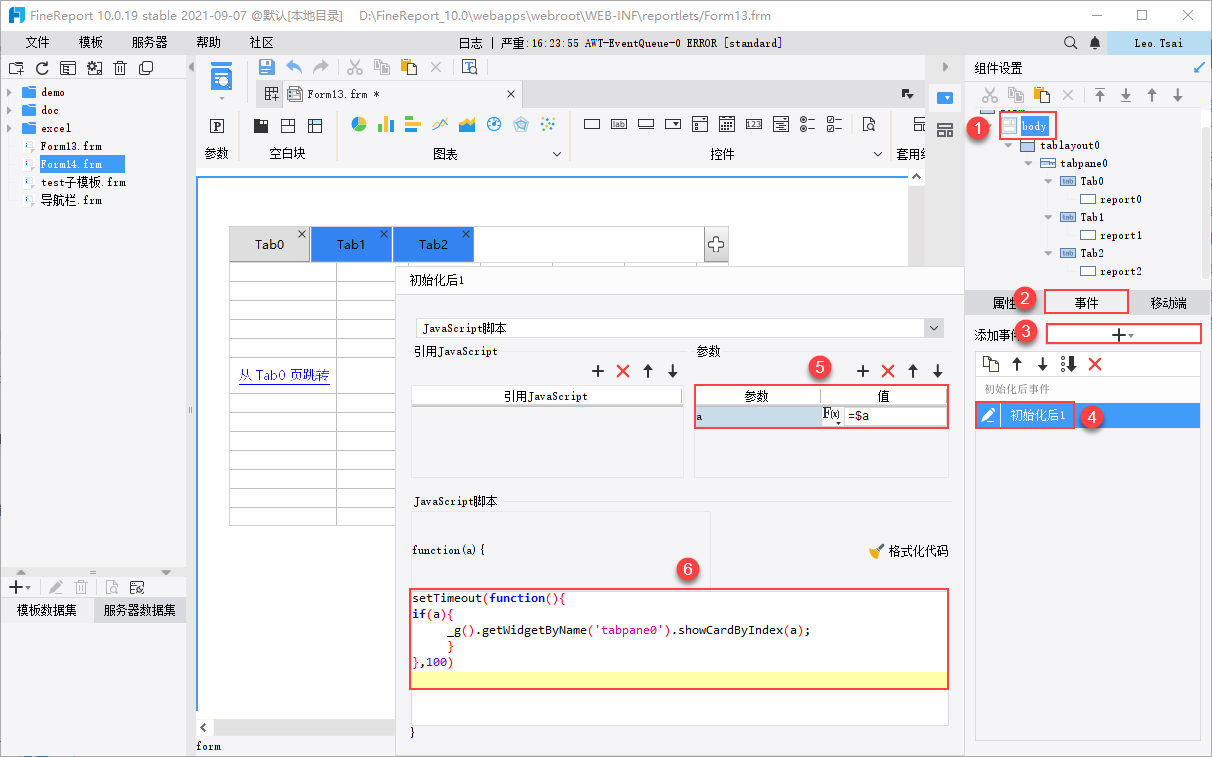Select the radar chart icon
The image size is (1212, 757).
pyautogui.click(x=520, y=125)
